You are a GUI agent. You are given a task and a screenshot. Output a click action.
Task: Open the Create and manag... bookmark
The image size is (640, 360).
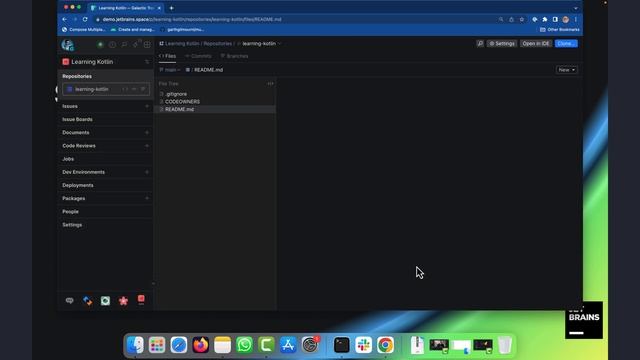pos(133,29)
